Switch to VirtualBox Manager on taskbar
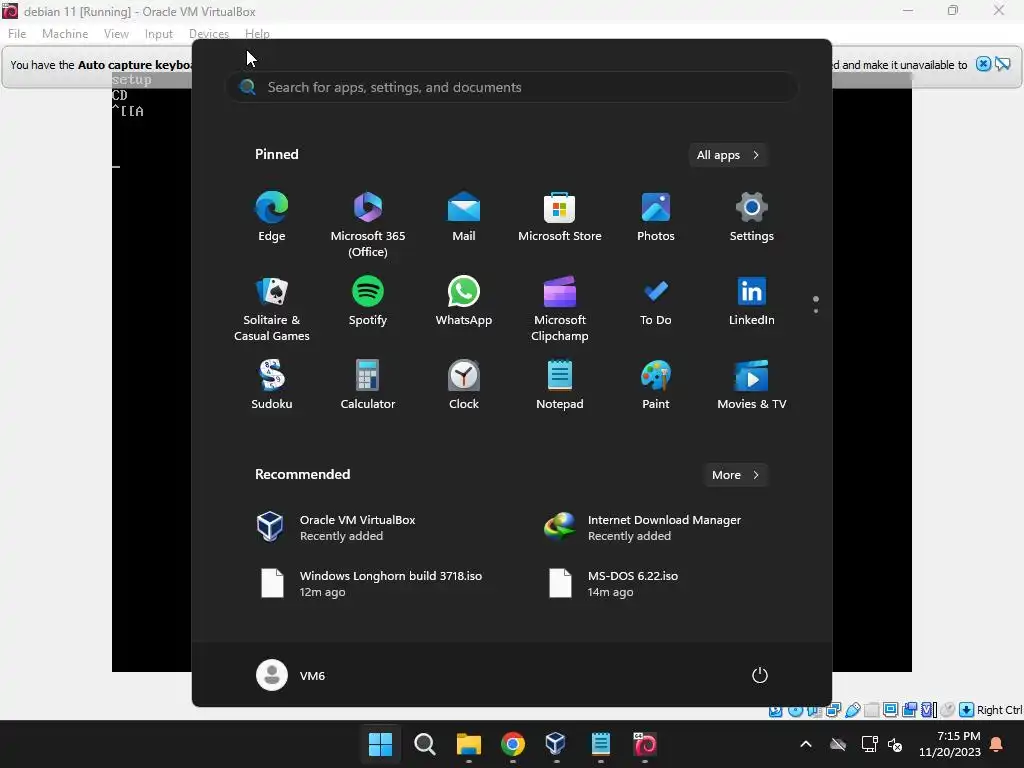 tap(556, 744)
